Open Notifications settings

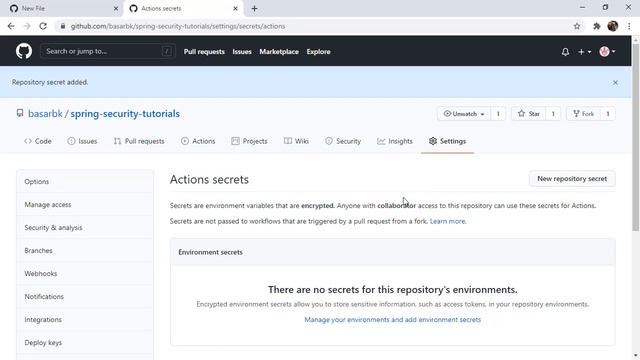coord(85,296)
